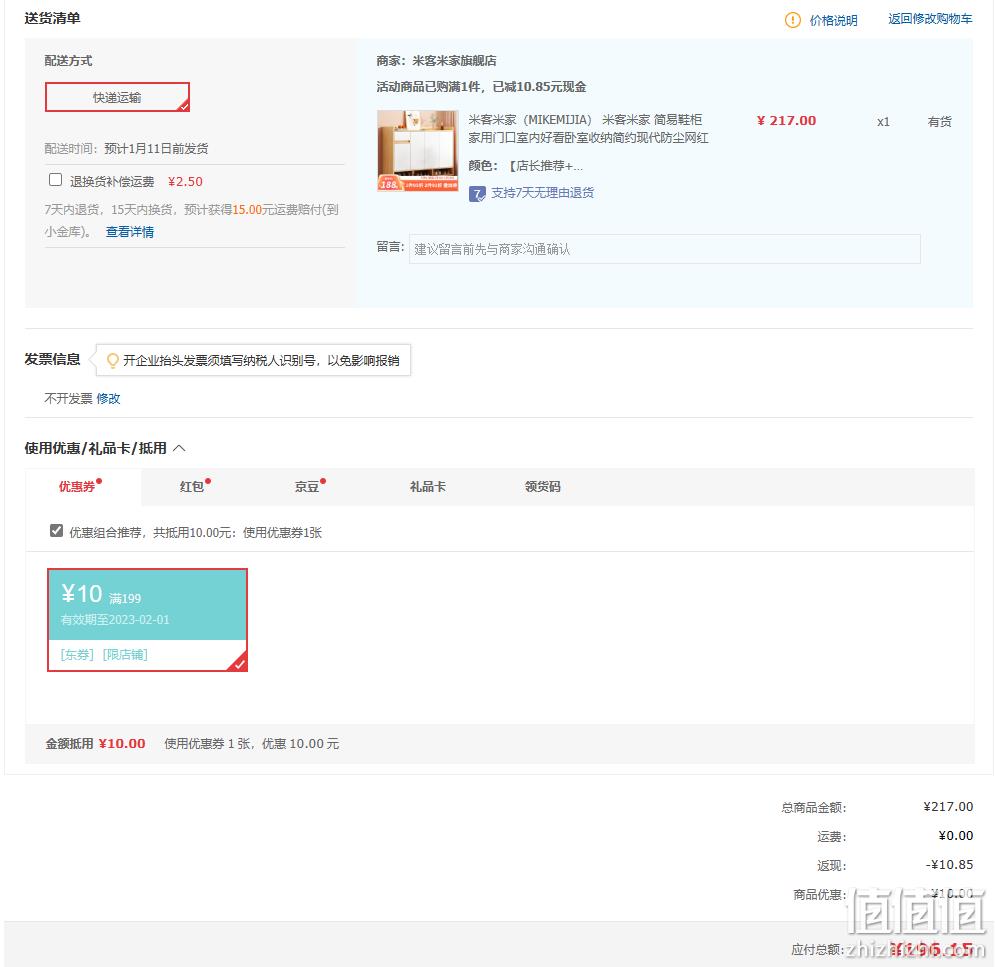Click the shoe cabinet product thumbnail
The width and height of the screenshot is (995, 967).
(x=418, y=150)
